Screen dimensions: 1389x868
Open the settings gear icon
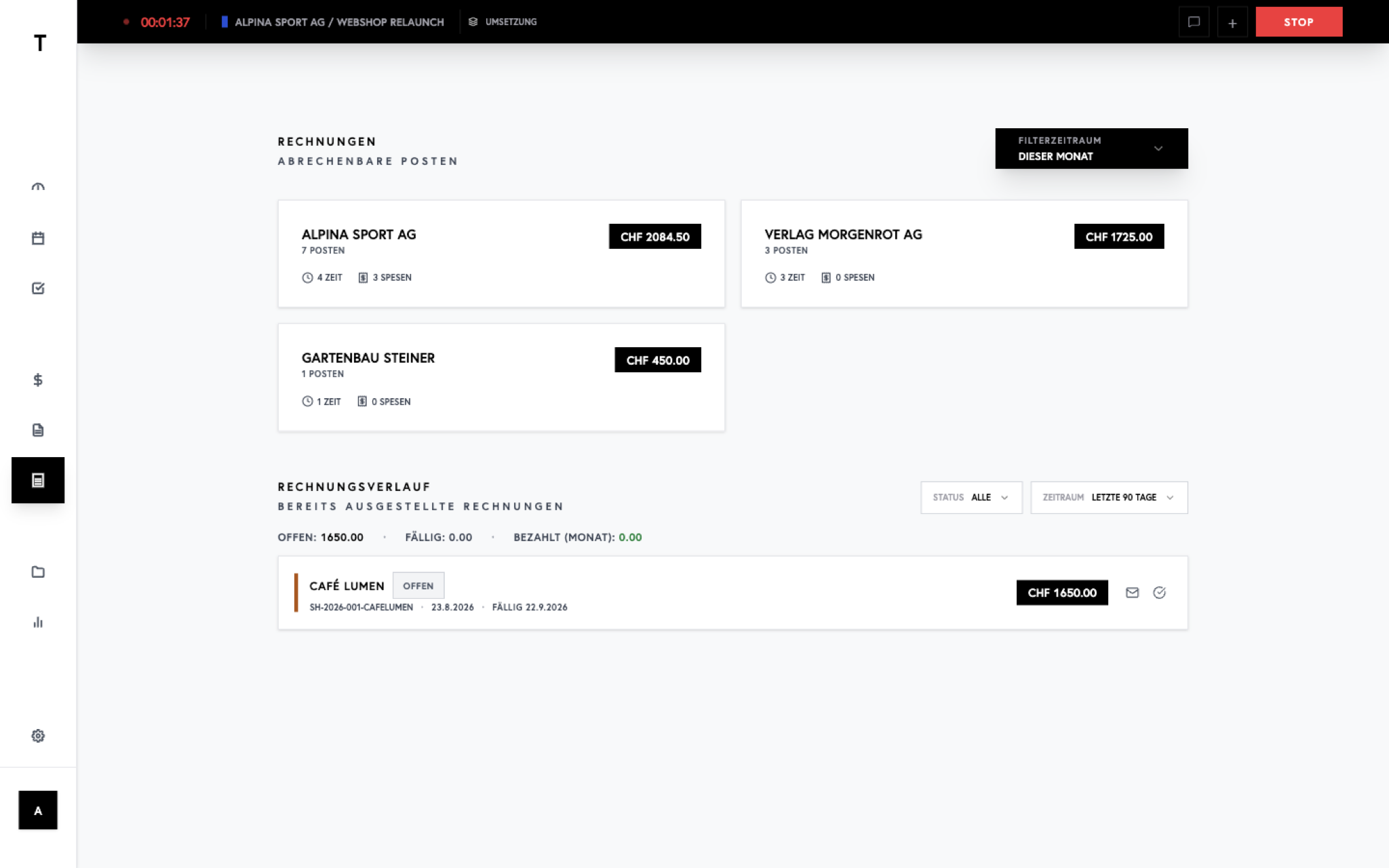(x=38, y=736)
